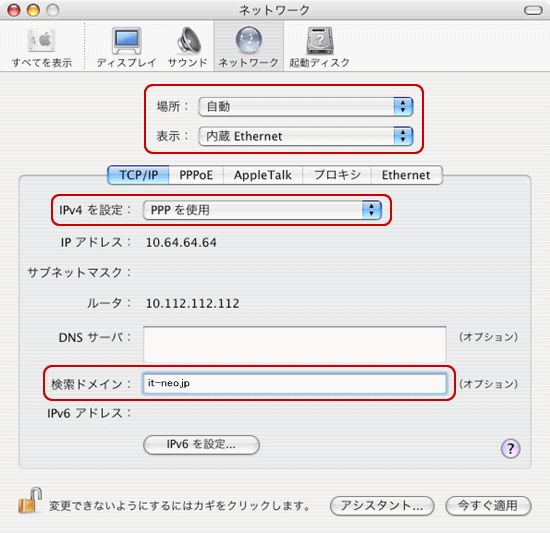The image size is (550, 533).
Task: Open the Show (表示) 内蔵 Ethernet dropdown
Action: 306,136
